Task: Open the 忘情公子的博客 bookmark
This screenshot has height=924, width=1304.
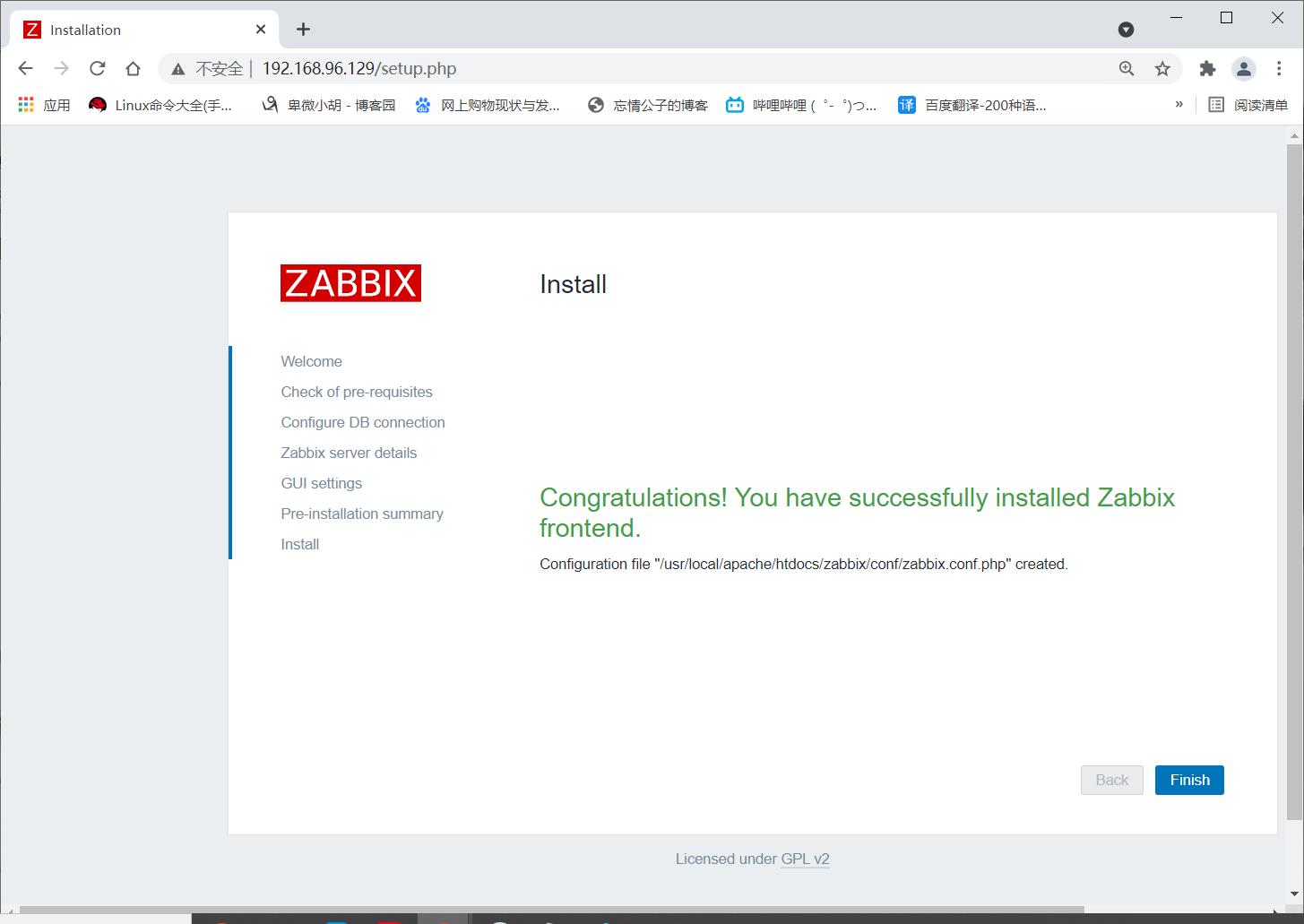Action: [647, 105]
